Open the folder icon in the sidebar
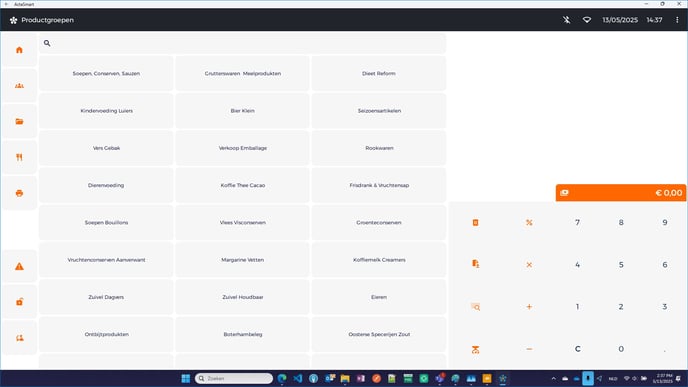Image resolution: width=688 pixels, height=387 pixels. pos(19,122)
